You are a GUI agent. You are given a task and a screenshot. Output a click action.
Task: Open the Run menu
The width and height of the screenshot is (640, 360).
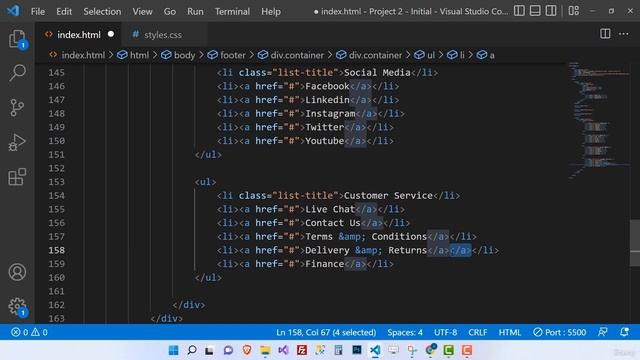[x=195, y=11]
